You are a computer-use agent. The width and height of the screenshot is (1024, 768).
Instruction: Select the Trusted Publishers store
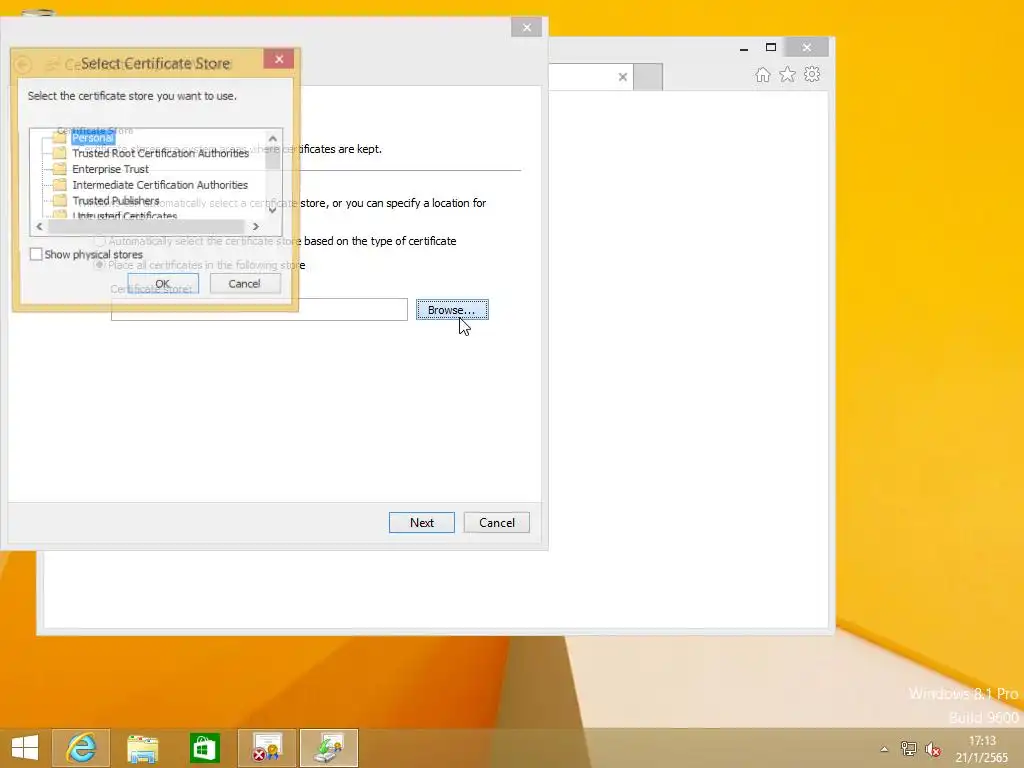[x=116, y=200]
